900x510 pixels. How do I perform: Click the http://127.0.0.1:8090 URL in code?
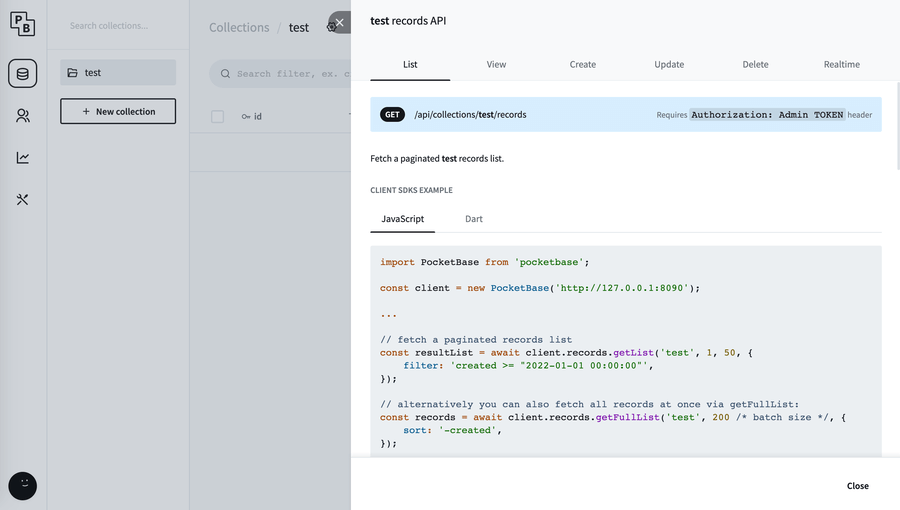pos(622,288)
